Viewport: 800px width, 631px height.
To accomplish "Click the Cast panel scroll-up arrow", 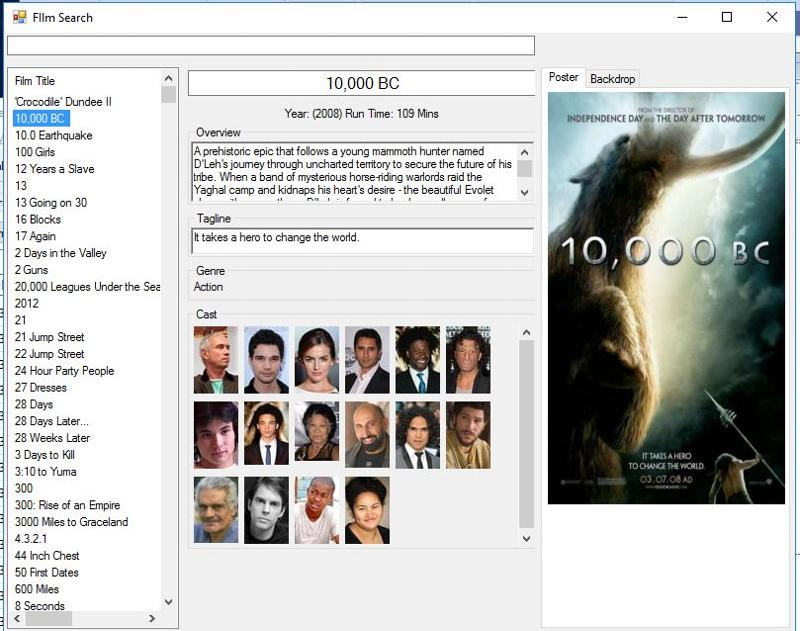I will 527,333.
